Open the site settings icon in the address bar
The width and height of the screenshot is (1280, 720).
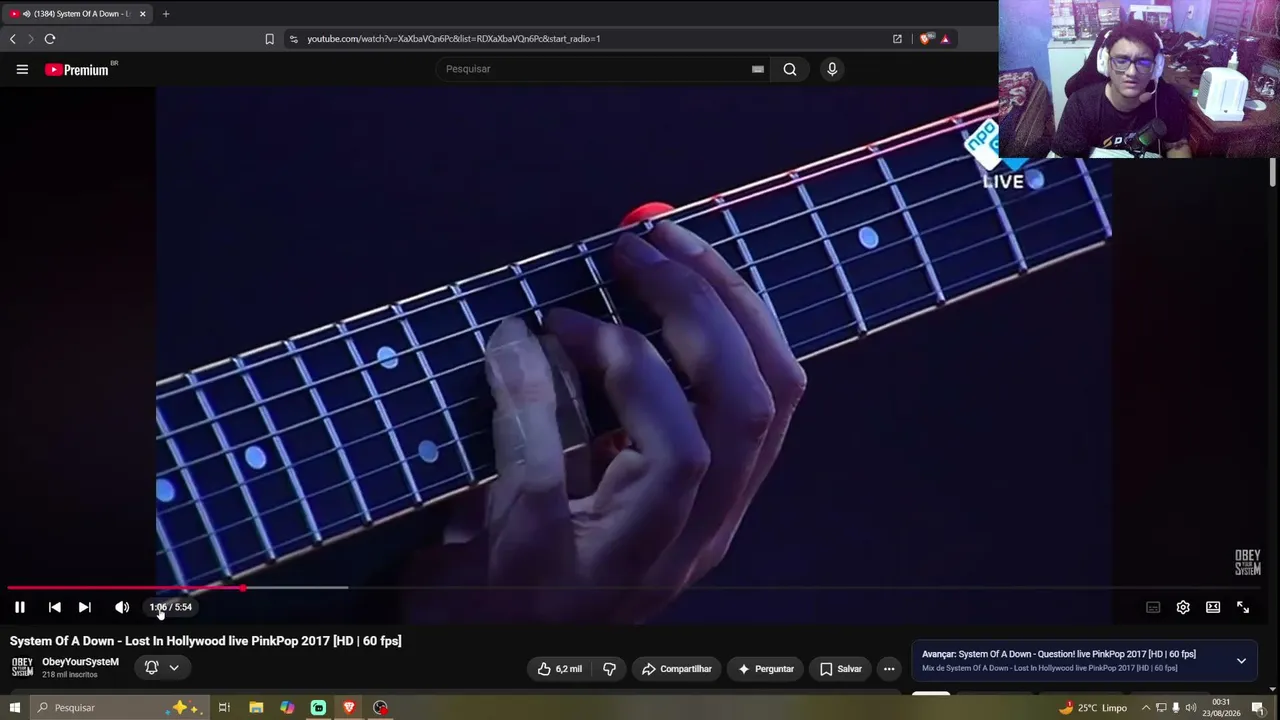point(293,39)
